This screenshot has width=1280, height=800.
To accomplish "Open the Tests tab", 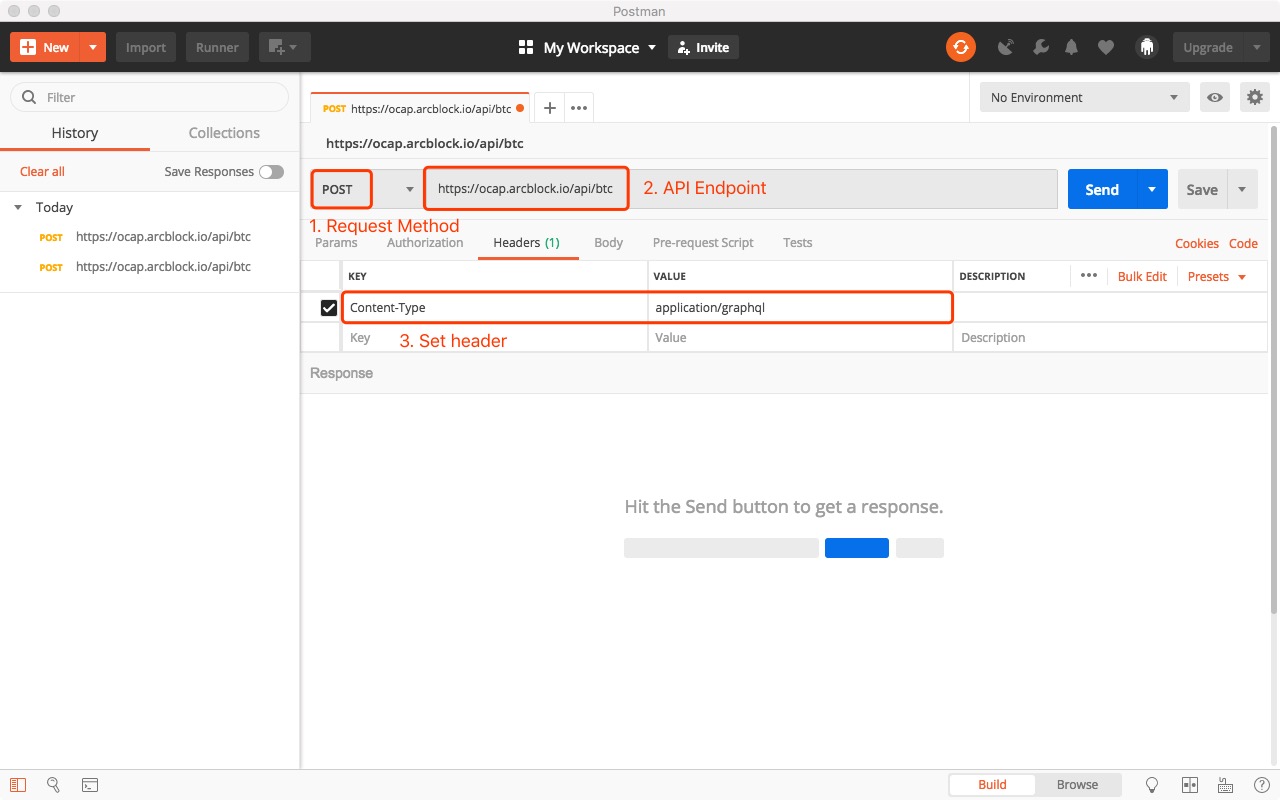I will pos(798,242).
